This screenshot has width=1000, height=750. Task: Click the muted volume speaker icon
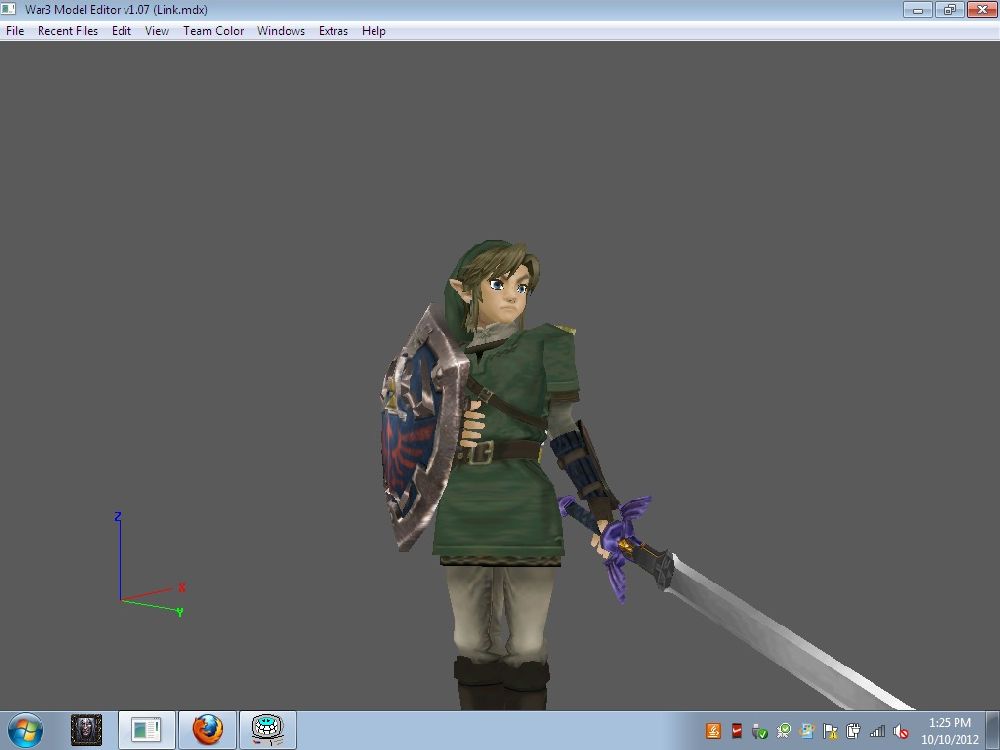pos(901,731)
